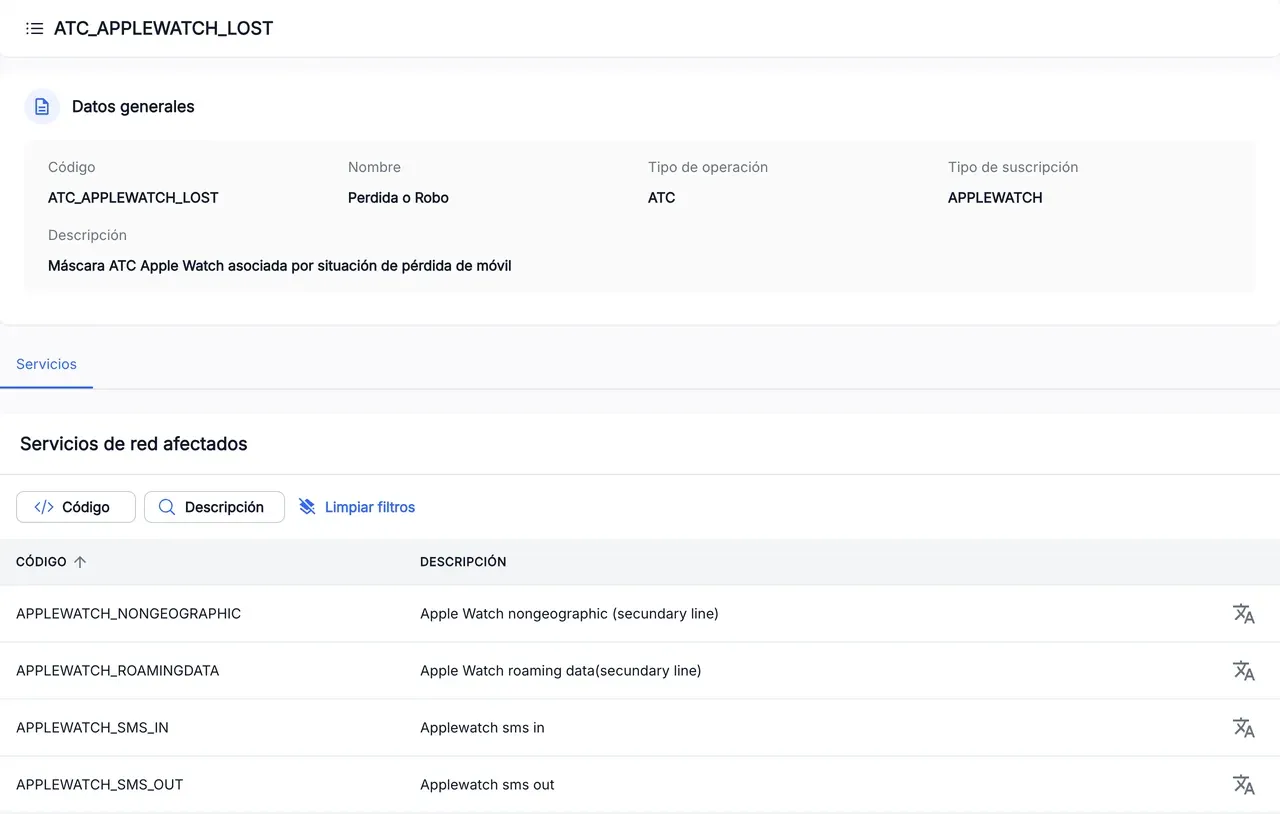Open translations for APPLEWATCH_SMS_OUT row

coord(1243,785)
